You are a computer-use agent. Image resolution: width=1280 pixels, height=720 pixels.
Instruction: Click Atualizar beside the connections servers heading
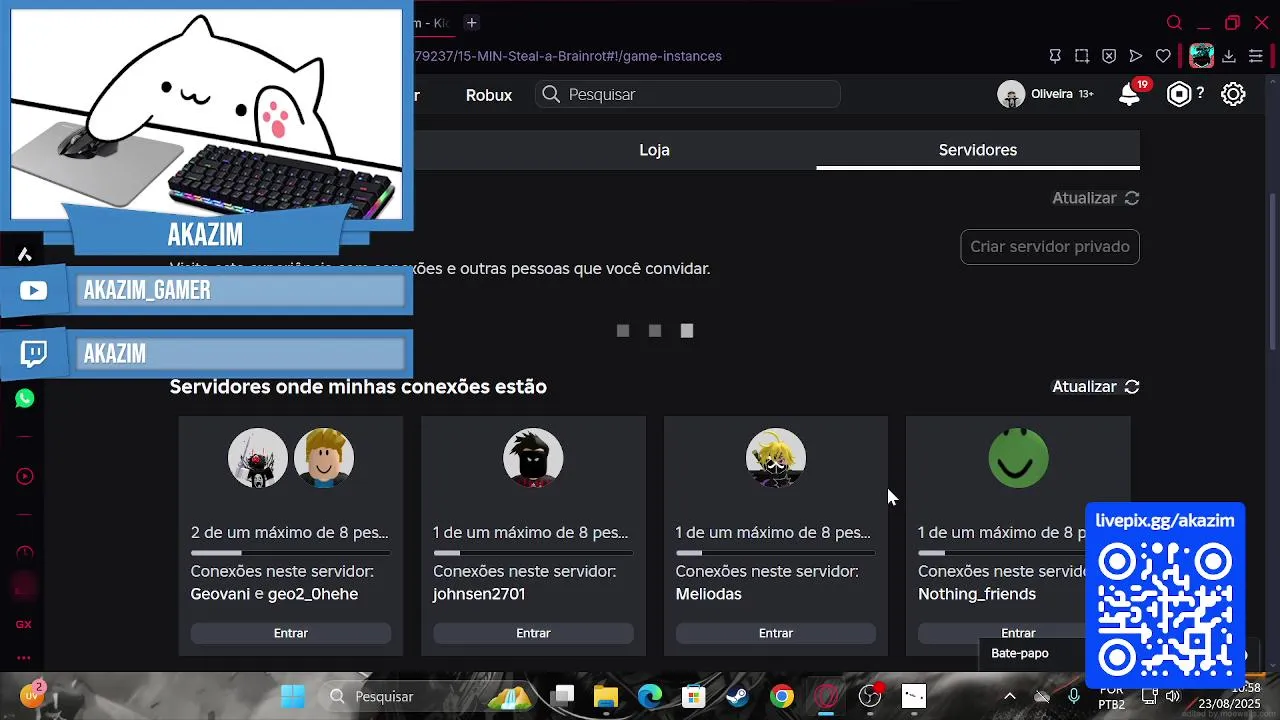(x=1096, y=387)
